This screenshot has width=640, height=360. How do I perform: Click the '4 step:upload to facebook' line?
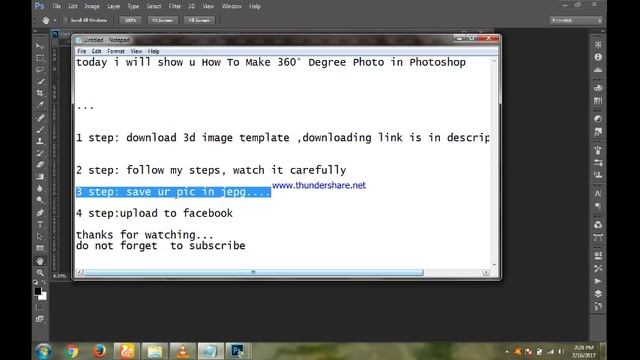click(x=154, y=213)
